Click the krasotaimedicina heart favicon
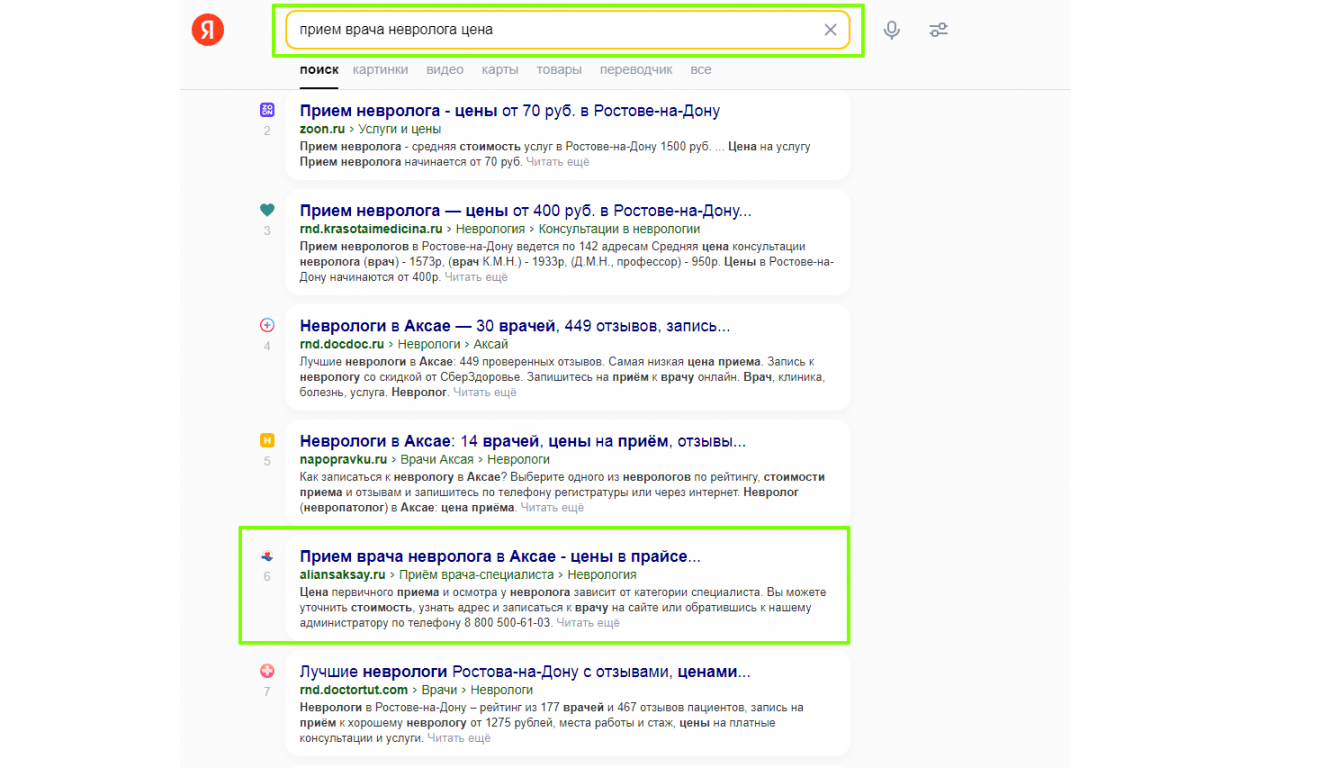Image resolution: width=1340 pixels, height=768 pixels. (267, 210)
